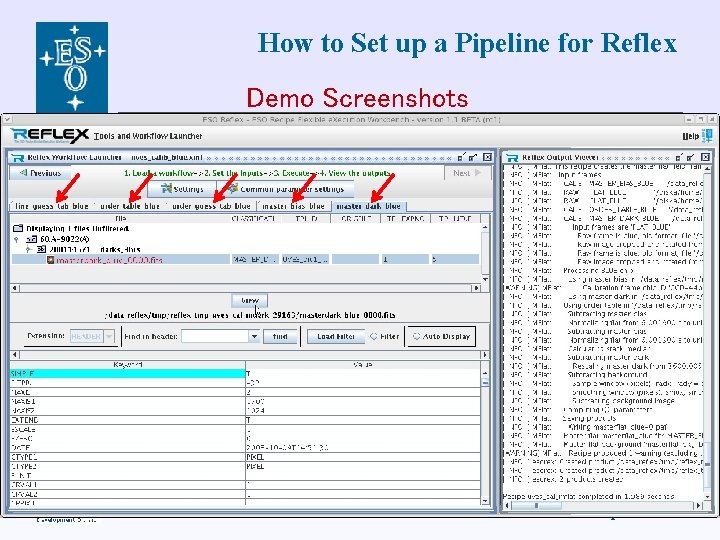Open the Help menu in Reflex header
Image resolution: width=720 pixels, height=540 pixels.
[x=691, y=136]
